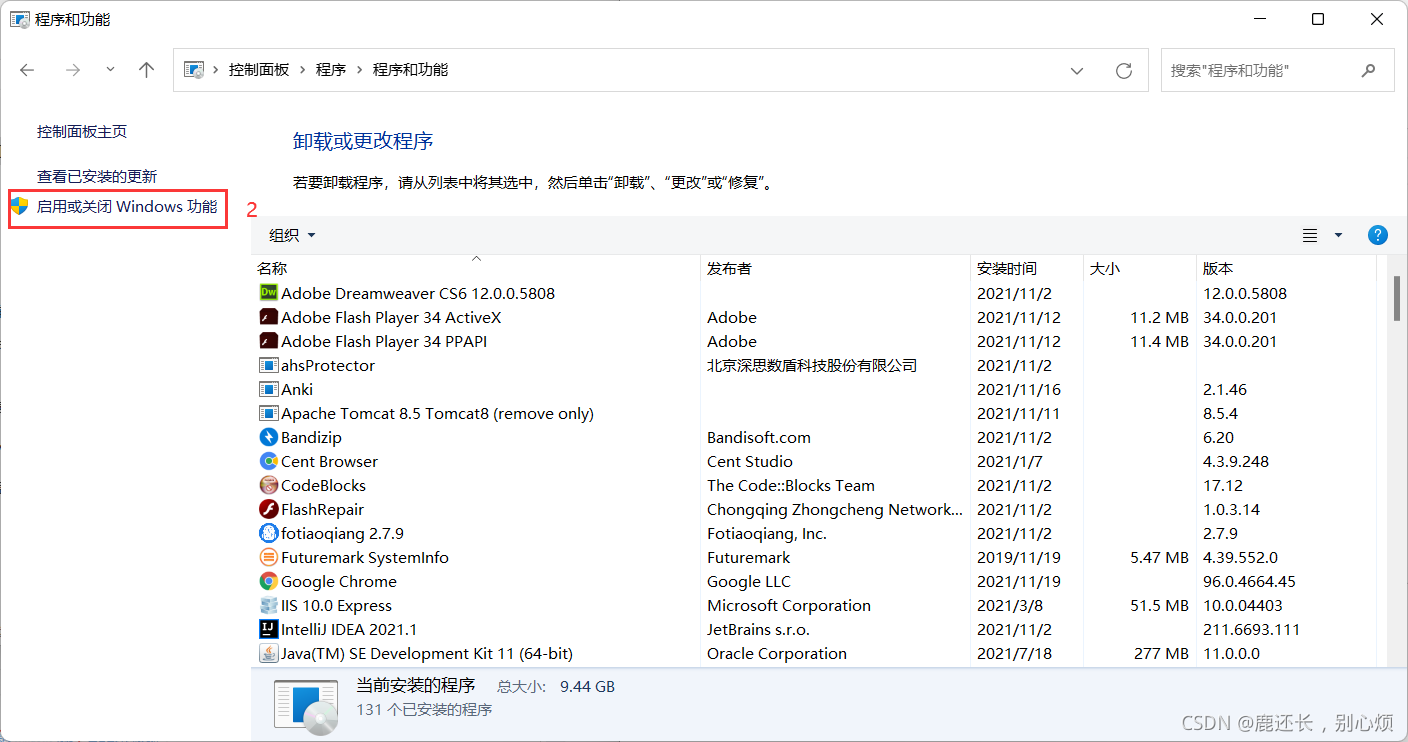This screenshot has width=1408, height=742.
Task: Click the Adobe Flash Player 34 ActiveX icon
Action: pos(268,317)
